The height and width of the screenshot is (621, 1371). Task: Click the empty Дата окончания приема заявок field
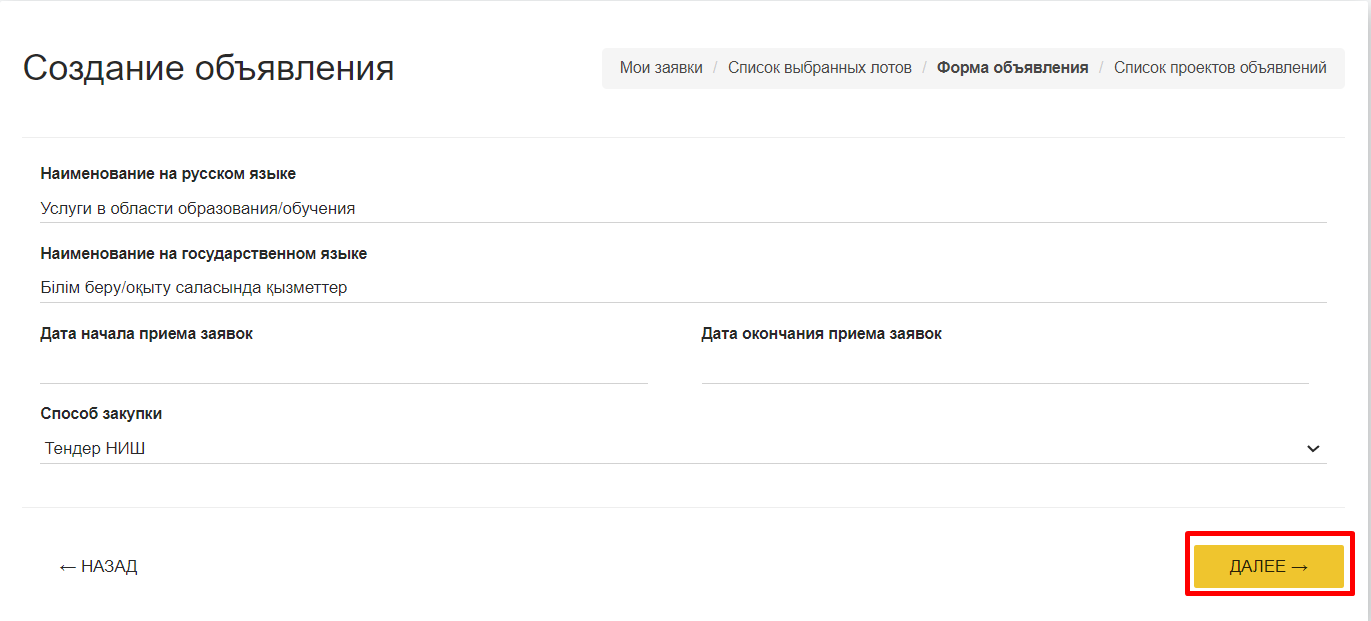click(x=1005, y=369)
